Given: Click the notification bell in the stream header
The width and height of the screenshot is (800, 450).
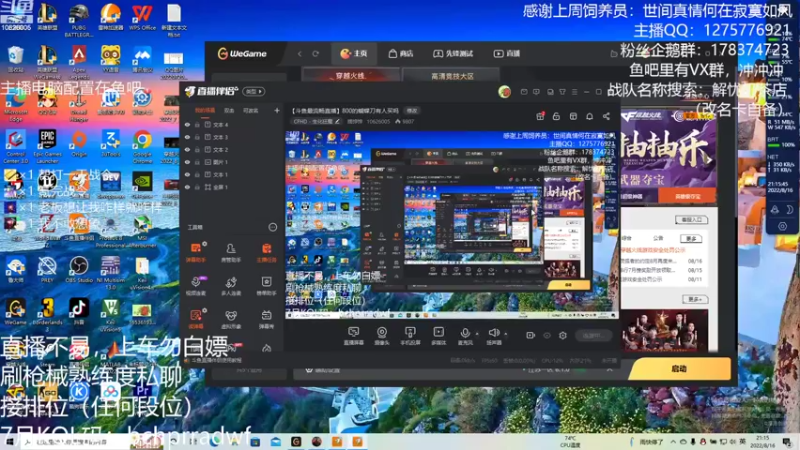Looking at the screenshot, I should [x=589, y=116].
